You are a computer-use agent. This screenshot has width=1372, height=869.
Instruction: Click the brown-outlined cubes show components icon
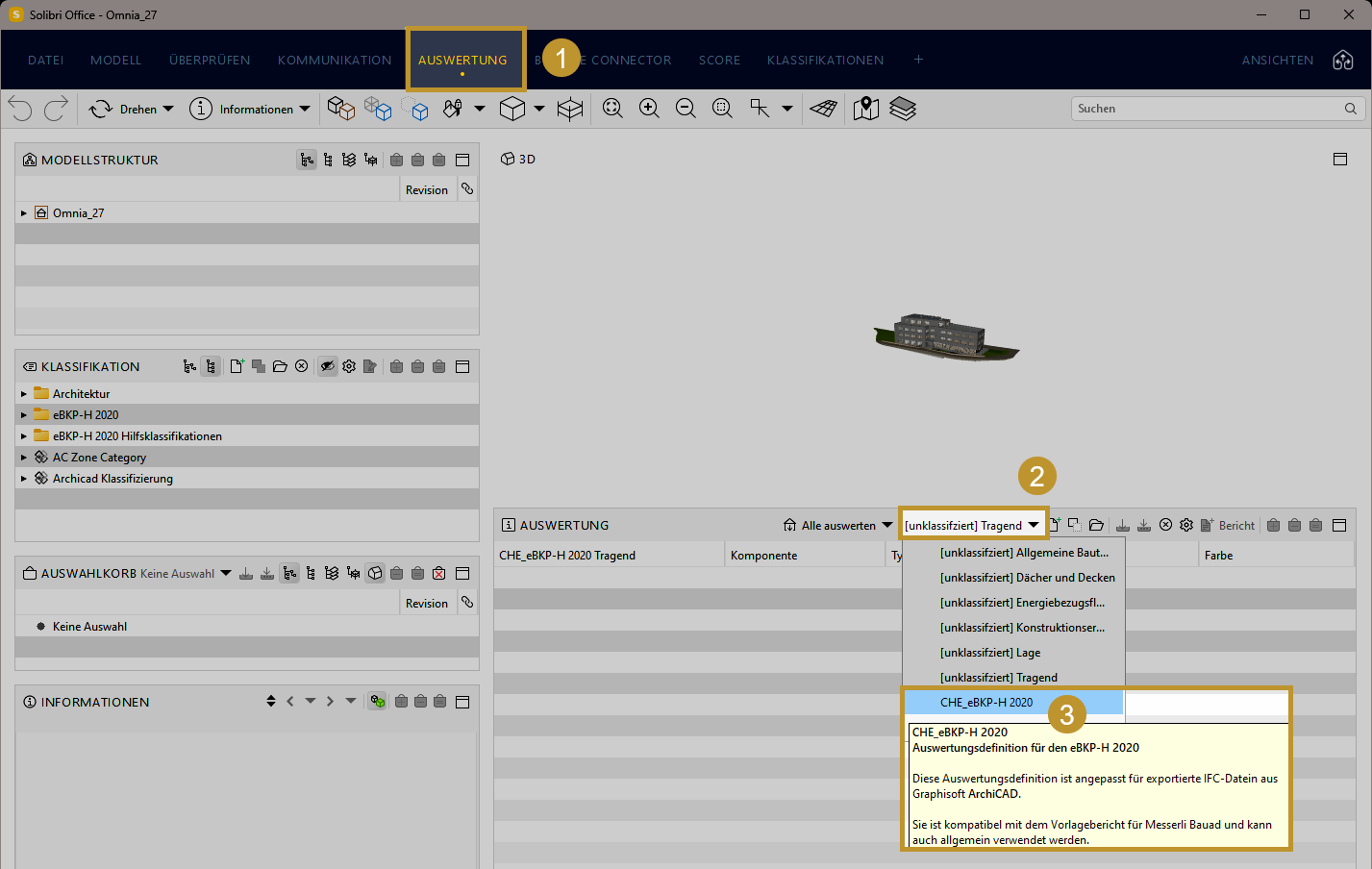(341, 109)
